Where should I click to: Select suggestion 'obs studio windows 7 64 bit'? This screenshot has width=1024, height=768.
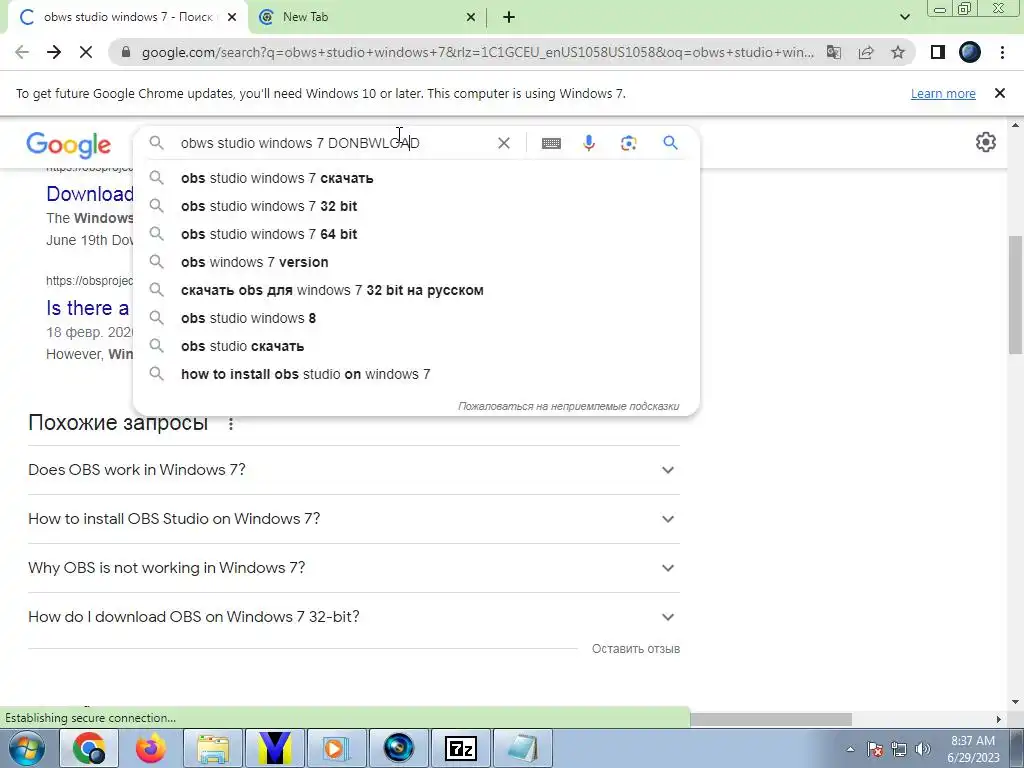(416, 234)
